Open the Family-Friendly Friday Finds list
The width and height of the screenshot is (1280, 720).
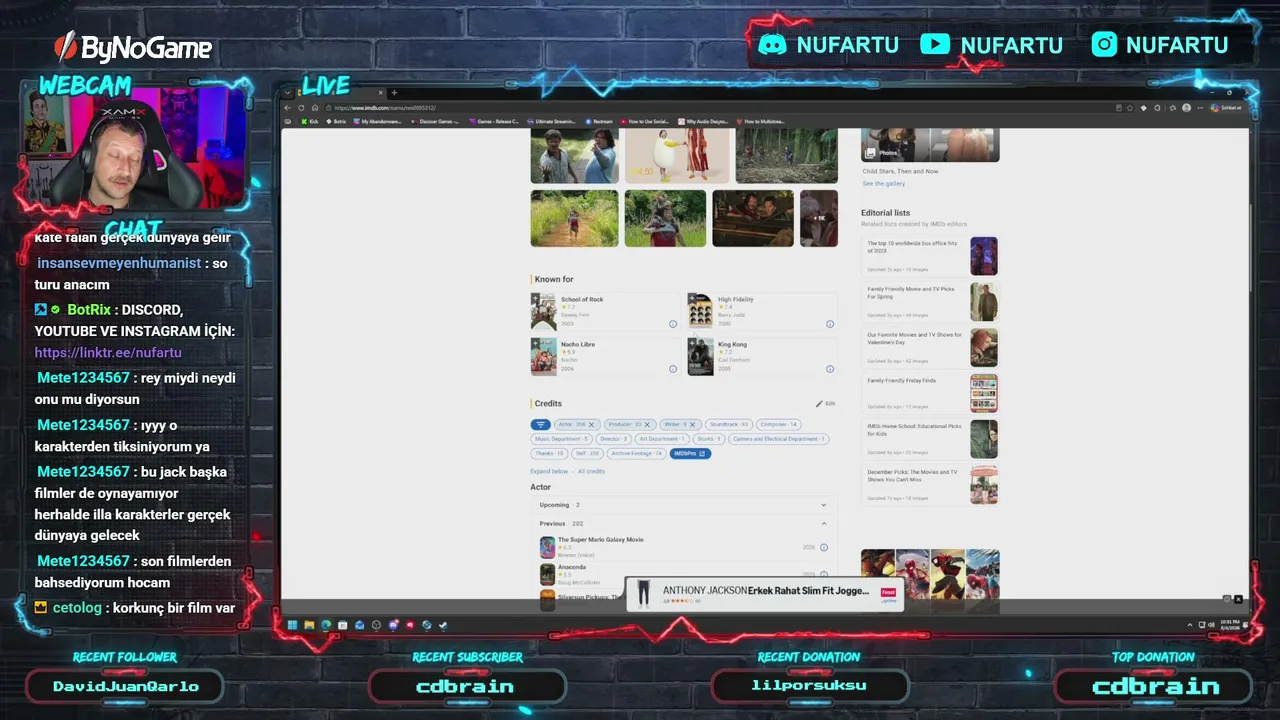pyautogui.click(x=930, y=393)
